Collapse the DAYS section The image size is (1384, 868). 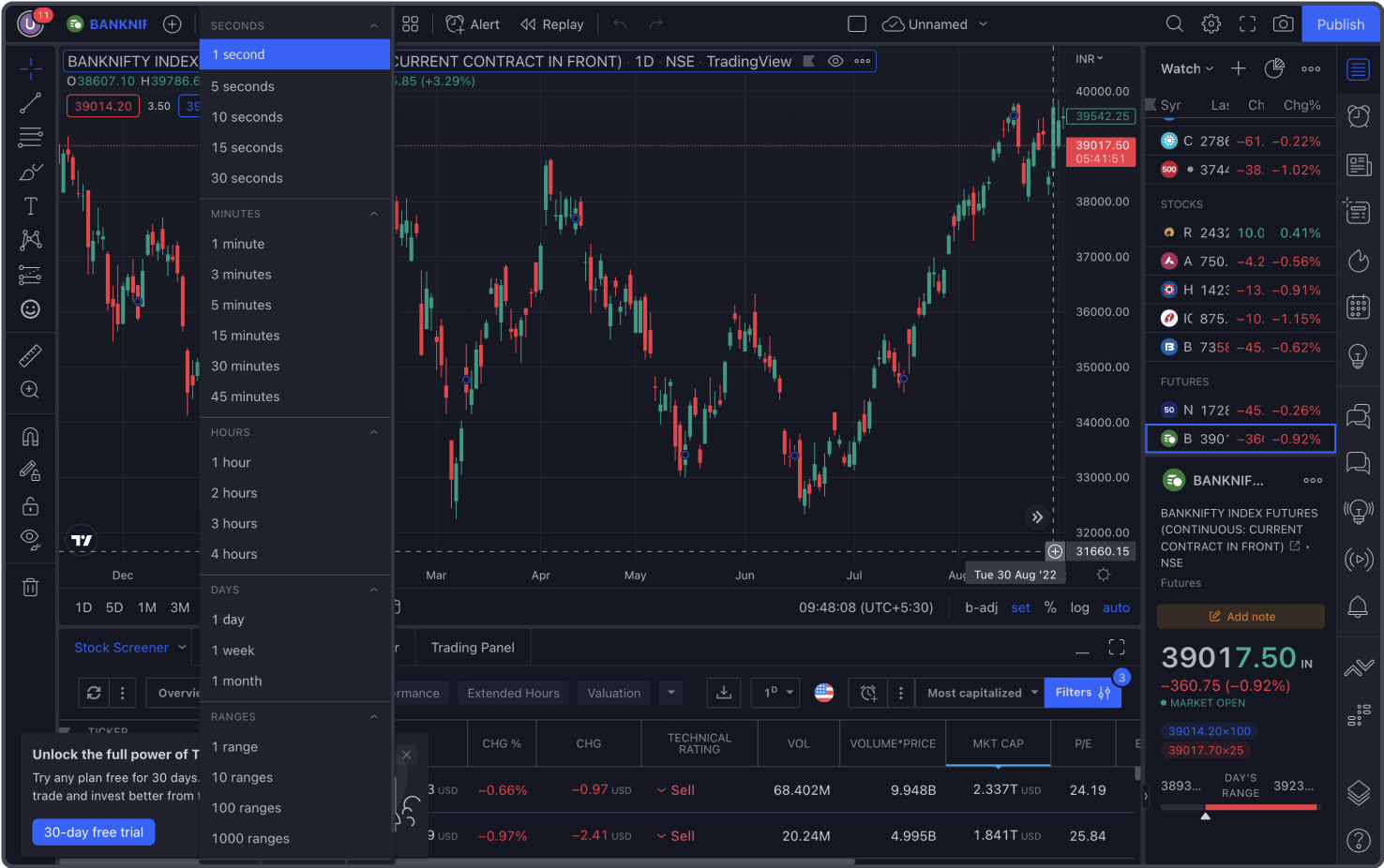(374, 590)
